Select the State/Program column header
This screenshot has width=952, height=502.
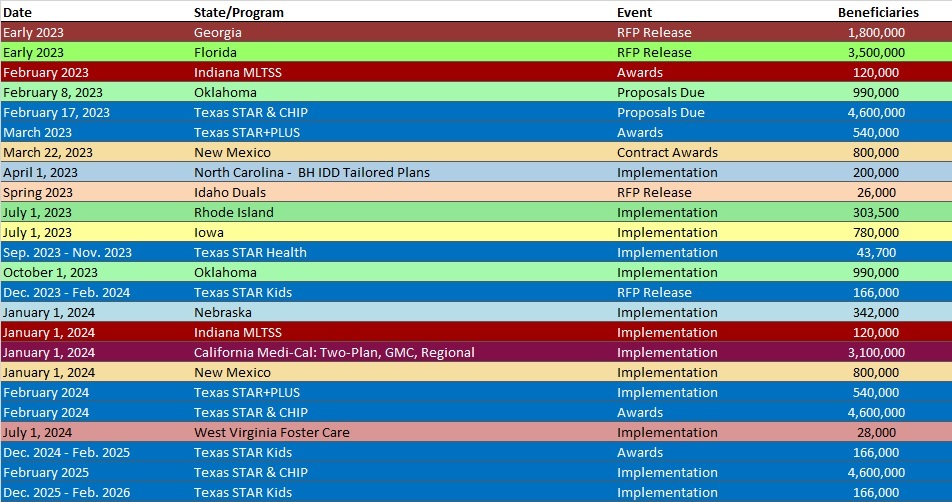[x=239, y=12]
